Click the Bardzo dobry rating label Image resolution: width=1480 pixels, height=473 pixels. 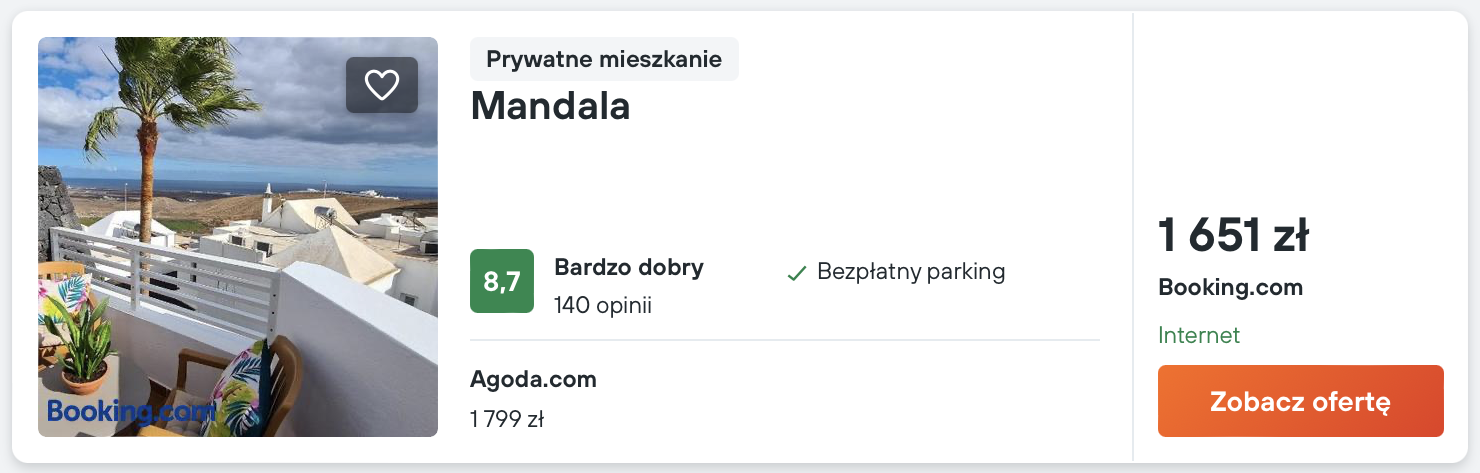tap(629, 267)
